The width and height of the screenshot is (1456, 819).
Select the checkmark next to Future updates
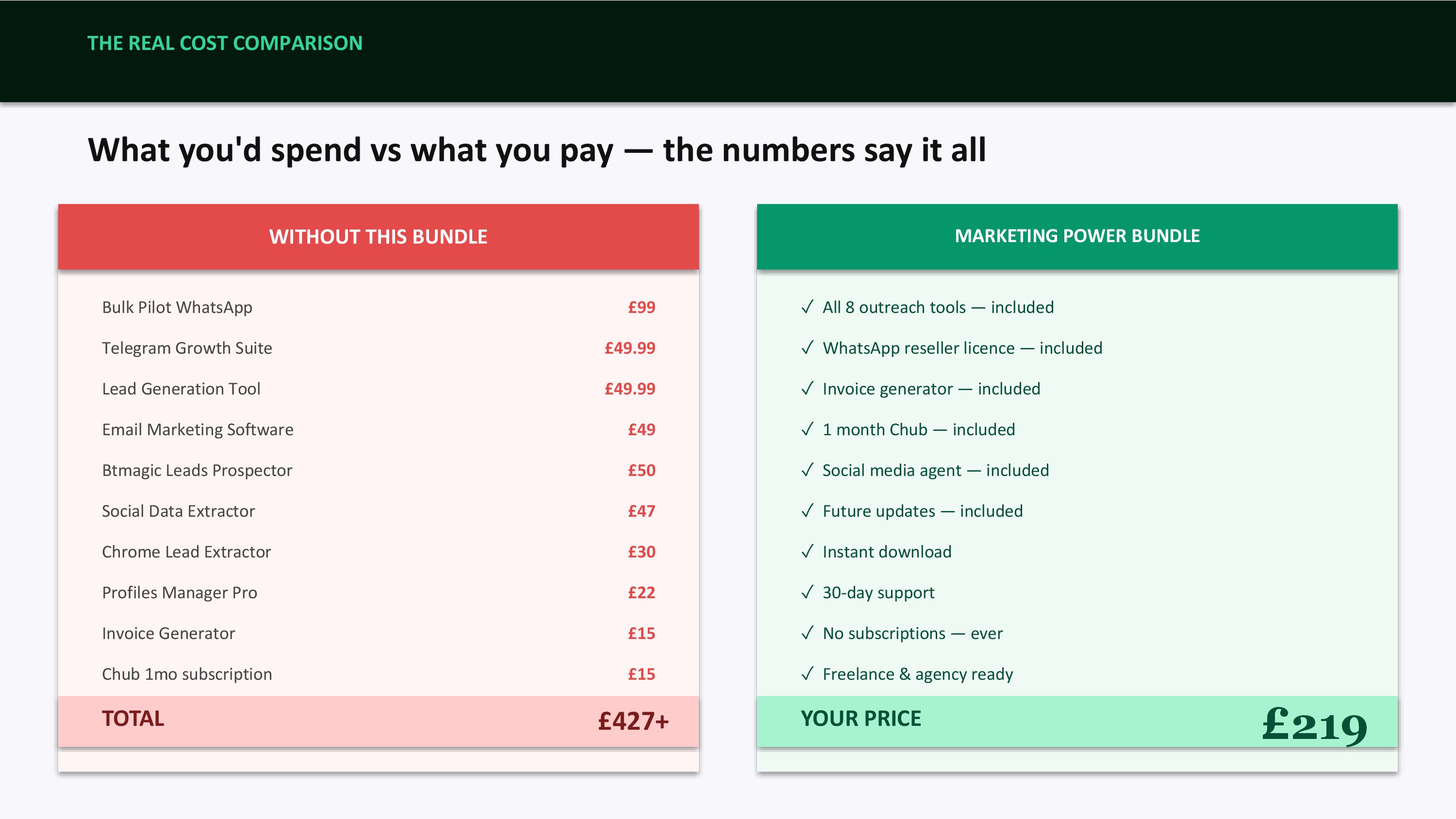click(x=807, y=510)
